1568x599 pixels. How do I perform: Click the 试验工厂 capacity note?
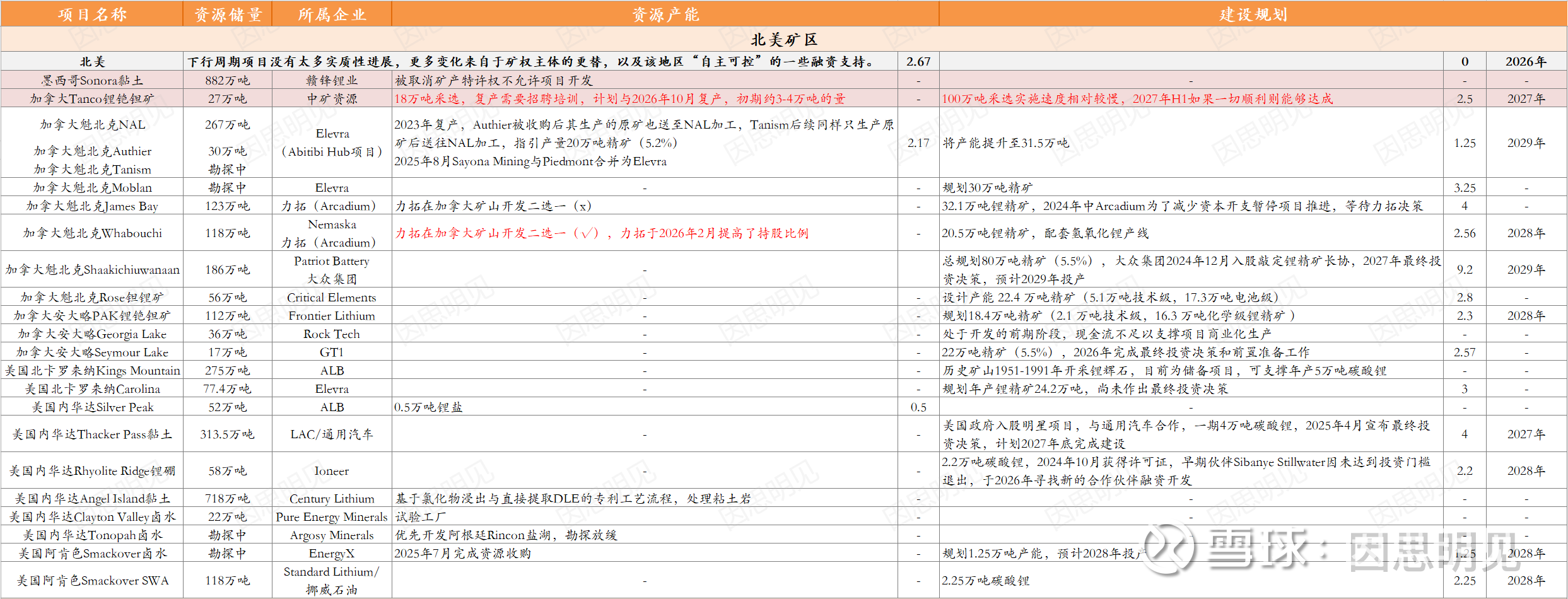421,516
